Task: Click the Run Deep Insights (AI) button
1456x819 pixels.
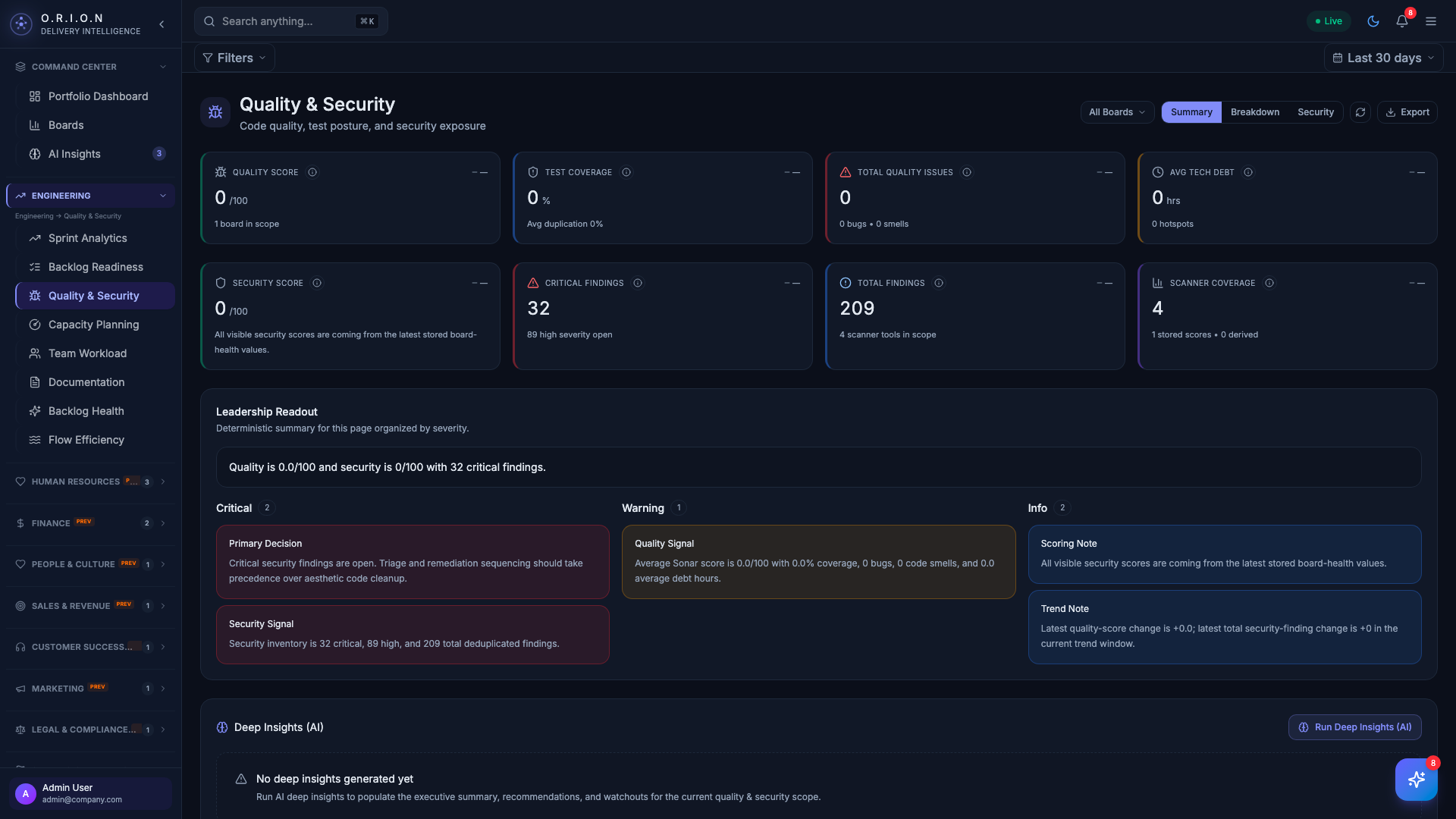Action: [x=1354, y=726]
